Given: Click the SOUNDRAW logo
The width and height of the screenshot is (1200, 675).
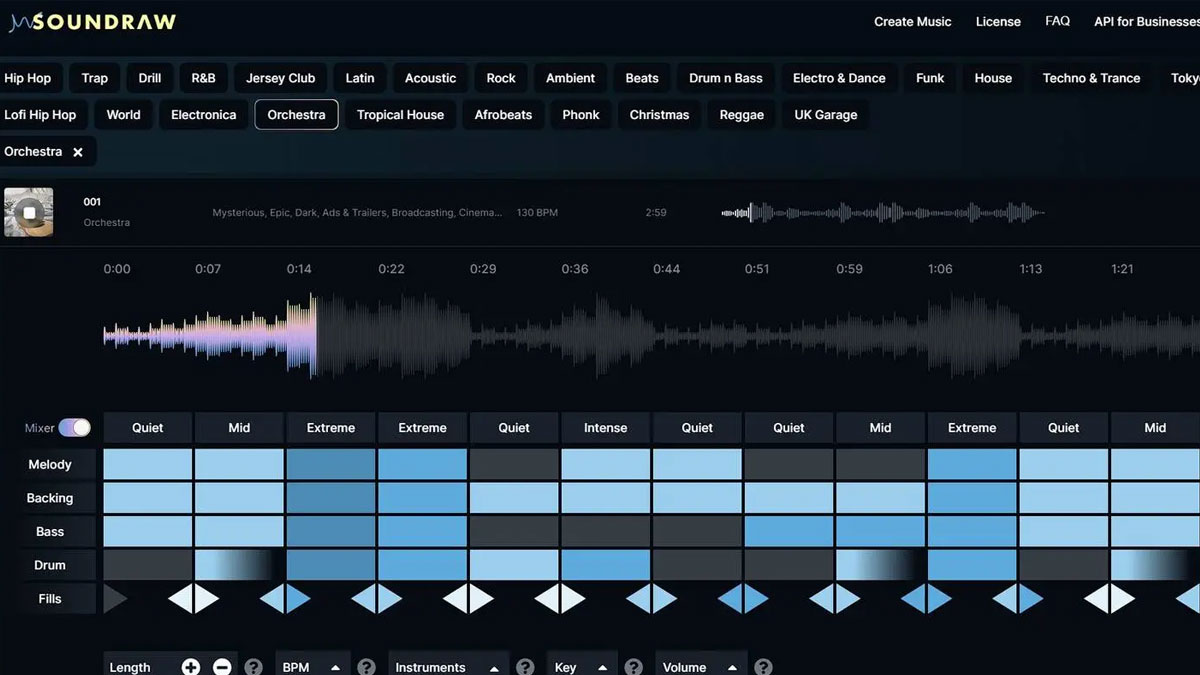Looking at the screenshot, I should (x=93, y=22).
